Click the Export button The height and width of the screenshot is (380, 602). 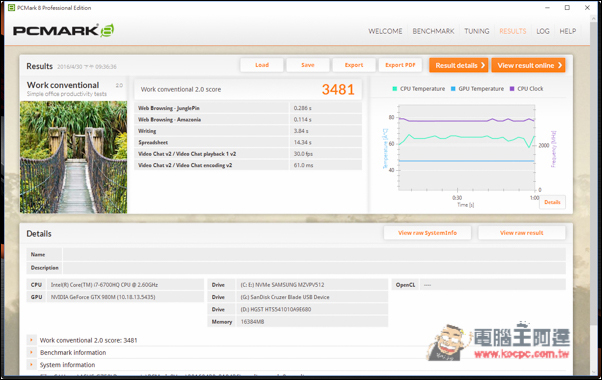coord(354,65)
